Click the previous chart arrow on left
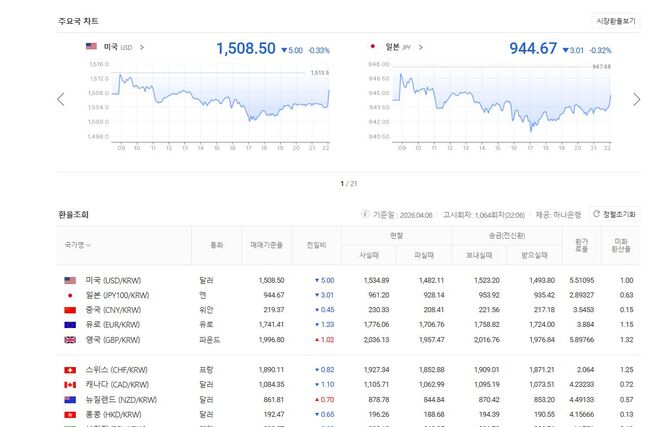This screenshot has height=427, width=650. pyautogui.click(x=61, y=99)
